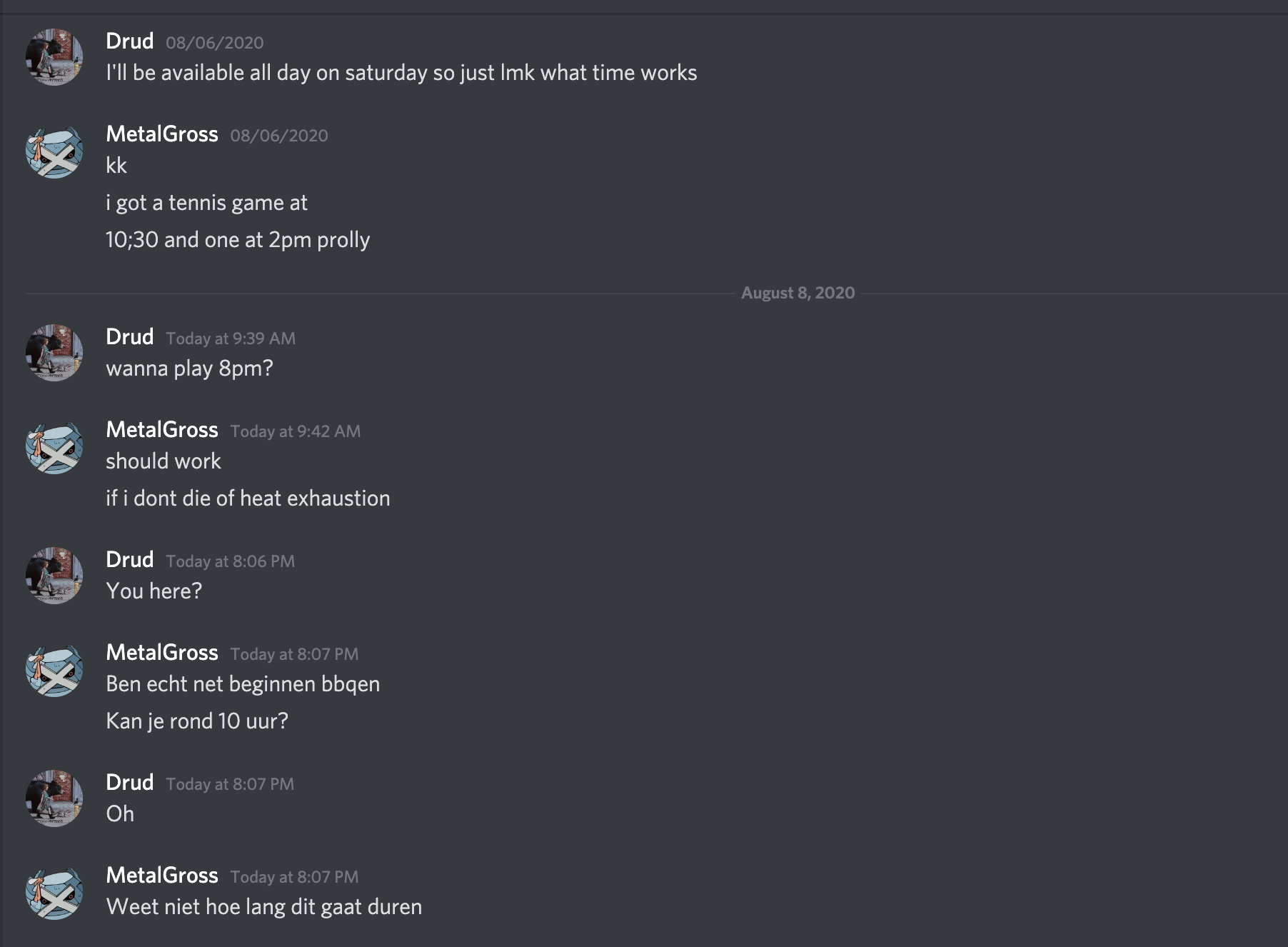This screenshot has width=1288, height=947.
Task: Open the MetalGross username at 9:42 AM
Action: [161, 430]
